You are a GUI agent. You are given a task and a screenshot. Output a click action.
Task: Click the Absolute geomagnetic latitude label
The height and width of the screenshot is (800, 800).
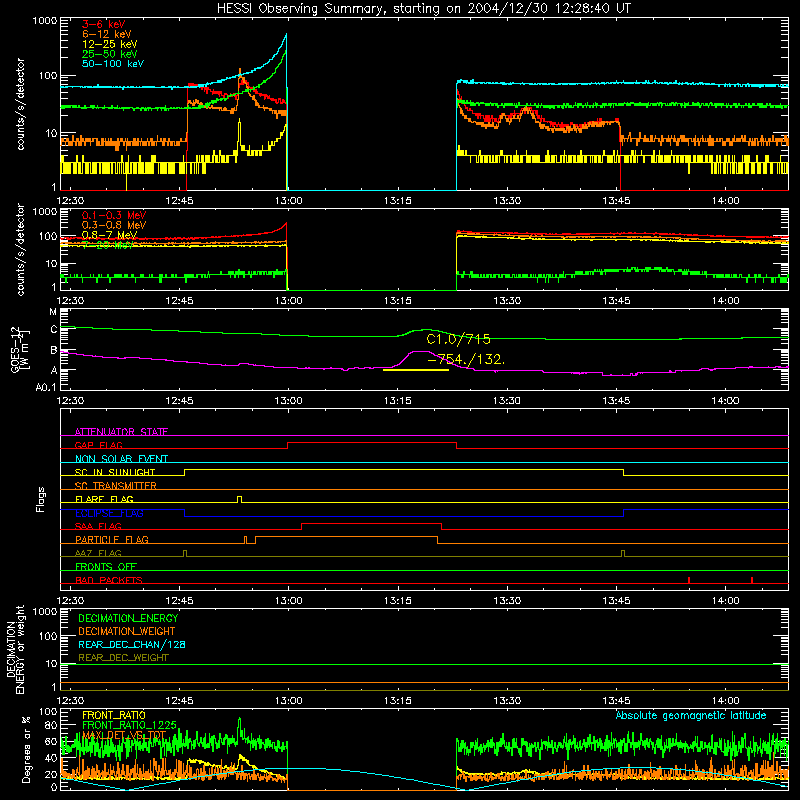pos(691,715)
